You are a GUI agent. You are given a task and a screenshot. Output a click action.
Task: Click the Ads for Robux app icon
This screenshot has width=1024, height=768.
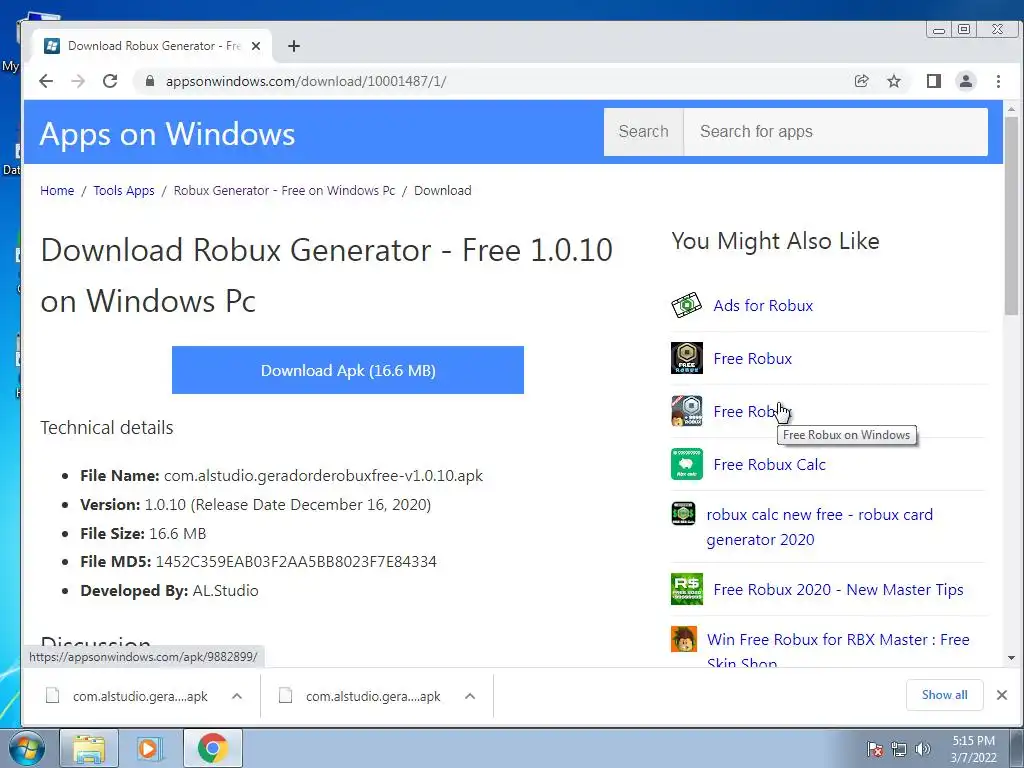click(x=686, y=305)
